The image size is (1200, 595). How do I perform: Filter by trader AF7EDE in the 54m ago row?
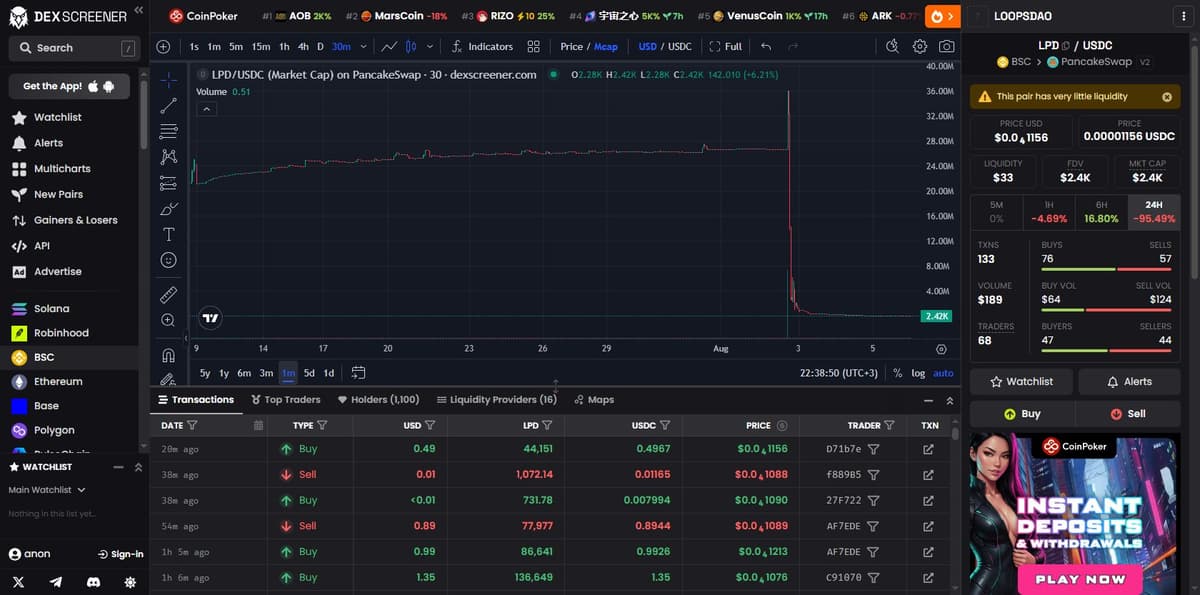click(x=873, y=526)
